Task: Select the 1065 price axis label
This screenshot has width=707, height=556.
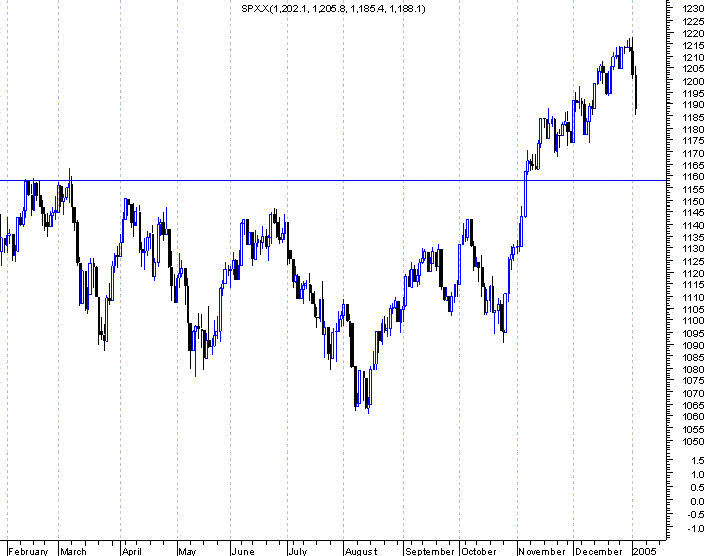Action: [693, 405]
